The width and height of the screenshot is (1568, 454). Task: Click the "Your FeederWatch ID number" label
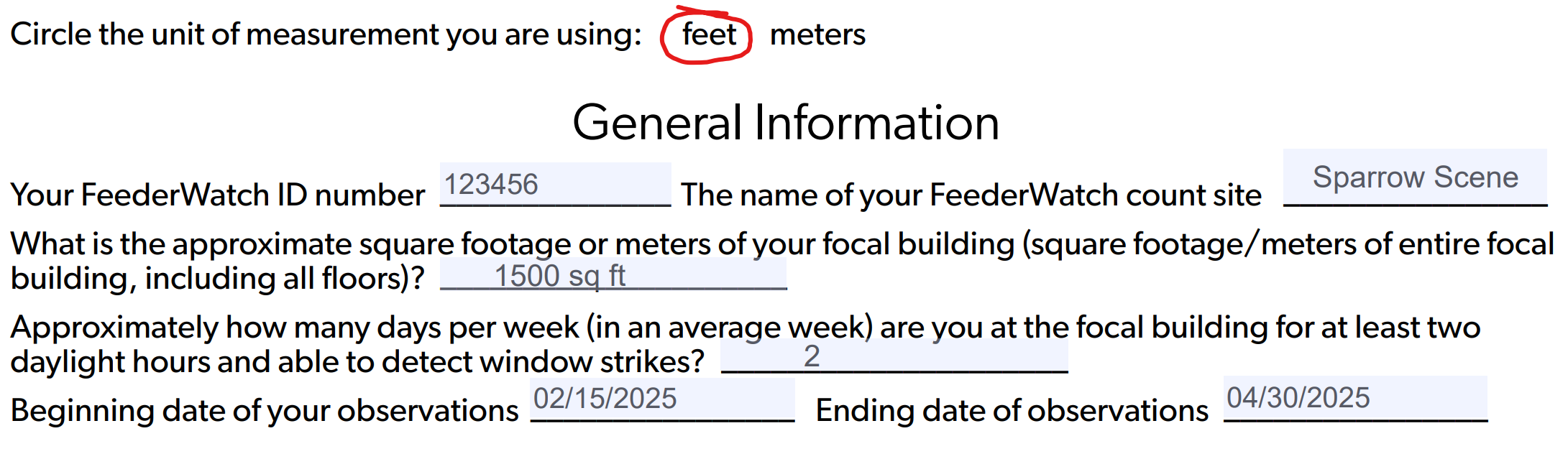click(x=217, y=195)
